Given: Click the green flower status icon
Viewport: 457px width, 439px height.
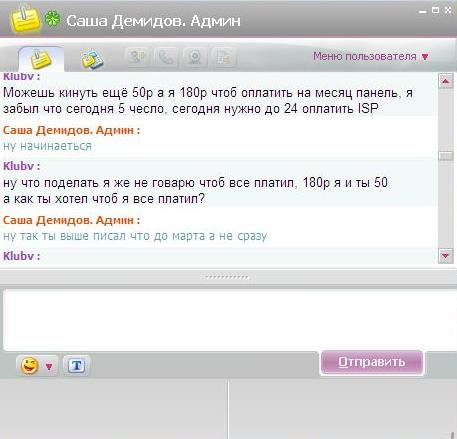Looking at the screenshot, I should (x=53, y=19).
